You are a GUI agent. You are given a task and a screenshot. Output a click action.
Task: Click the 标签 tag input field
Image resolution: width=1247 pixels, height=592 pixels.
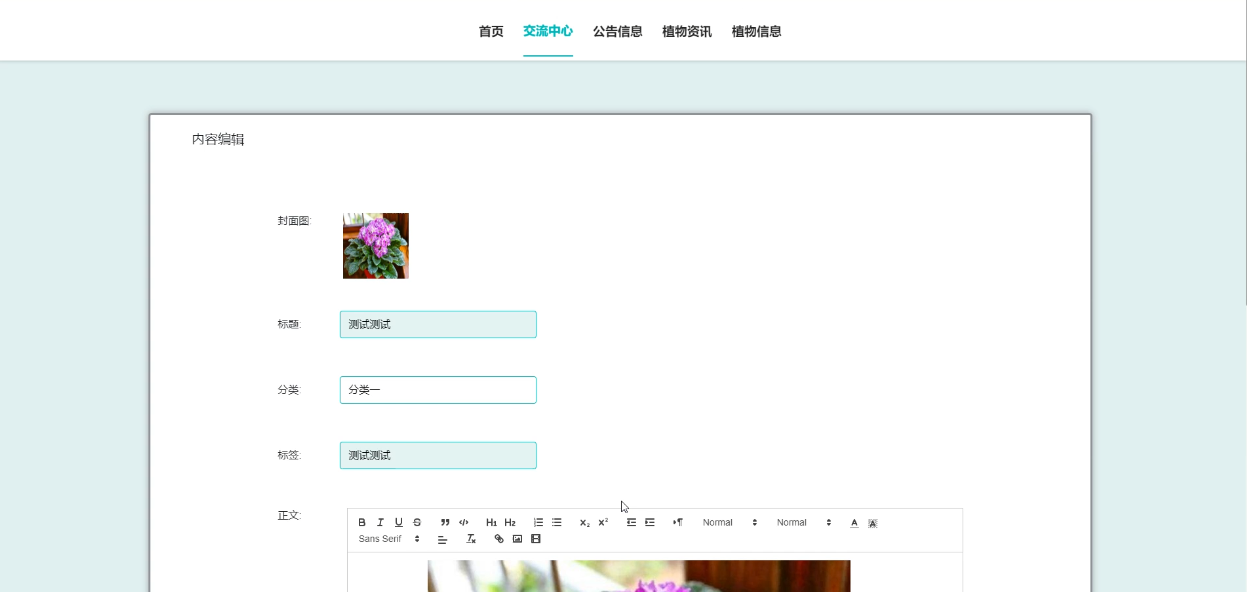coord(438,455)
